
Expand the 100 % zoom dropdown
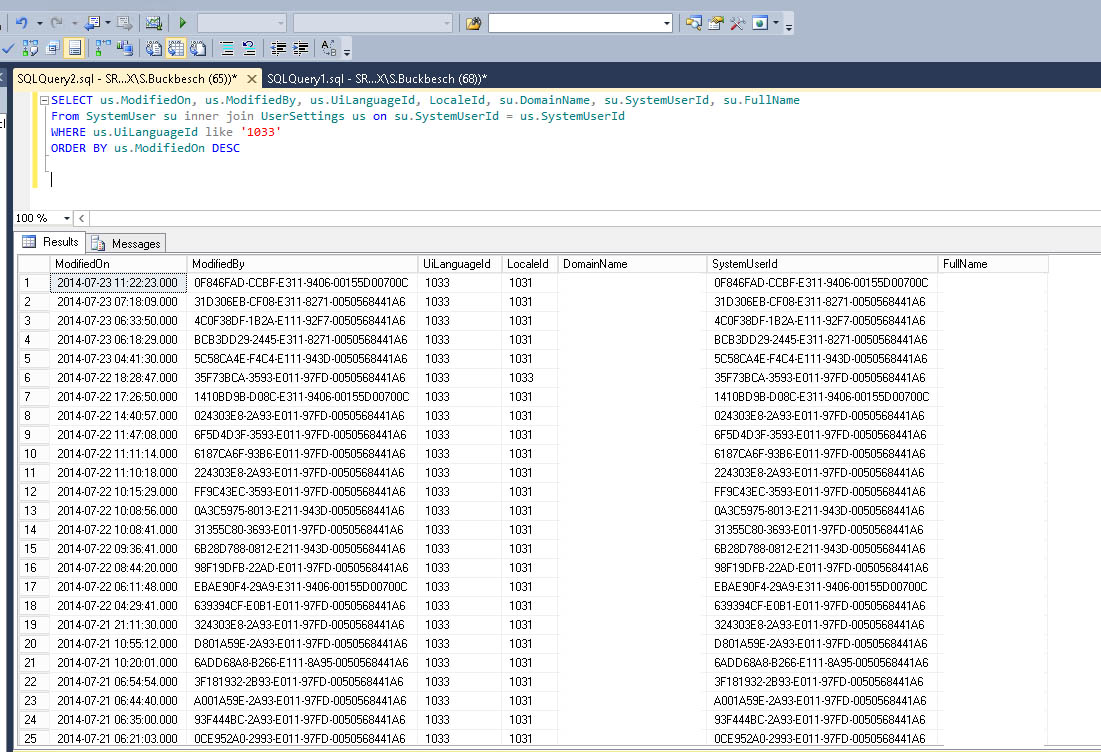66,218
